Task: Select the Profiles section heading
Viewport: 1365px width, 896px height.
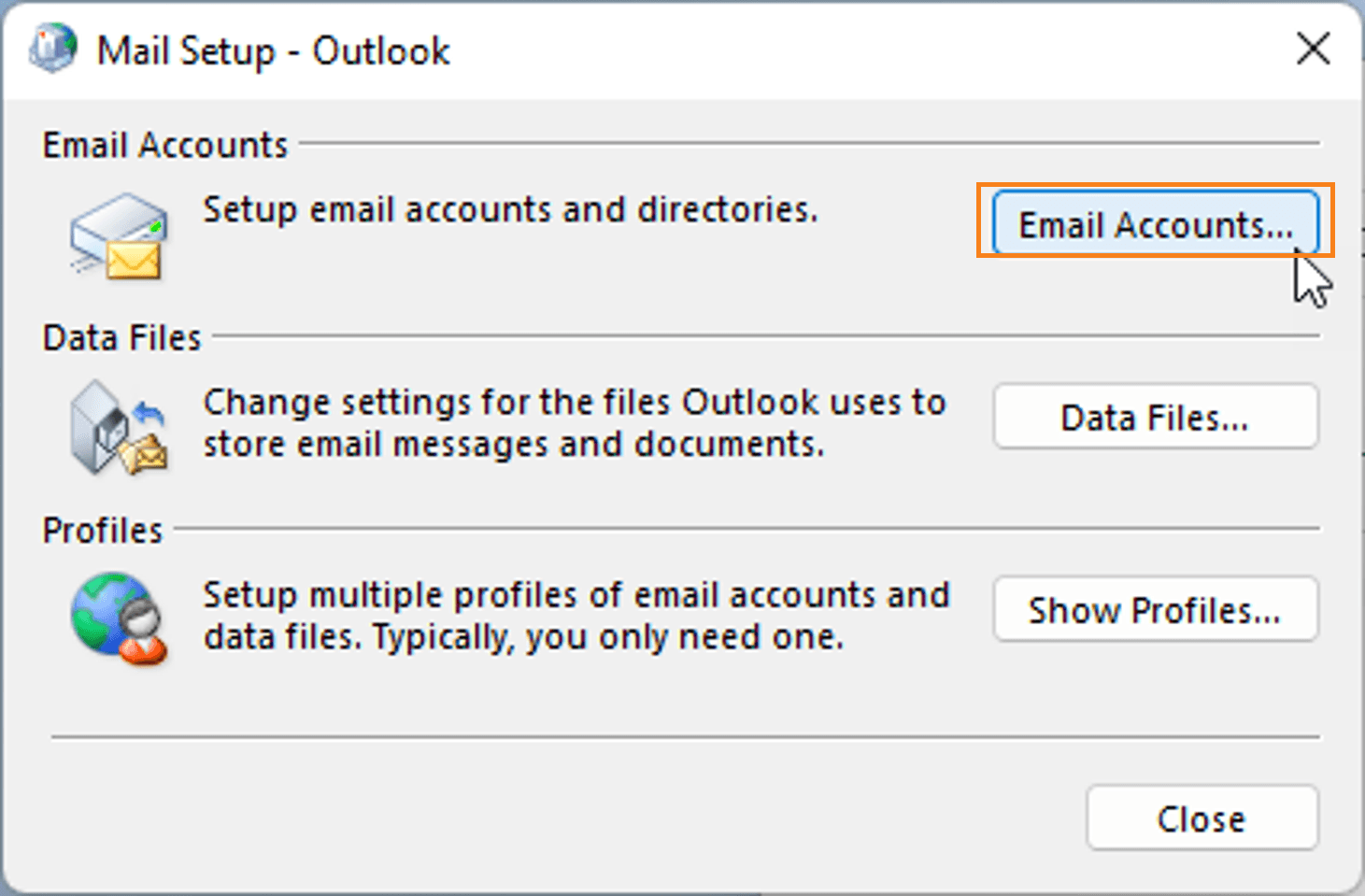Action: (103, 530)
